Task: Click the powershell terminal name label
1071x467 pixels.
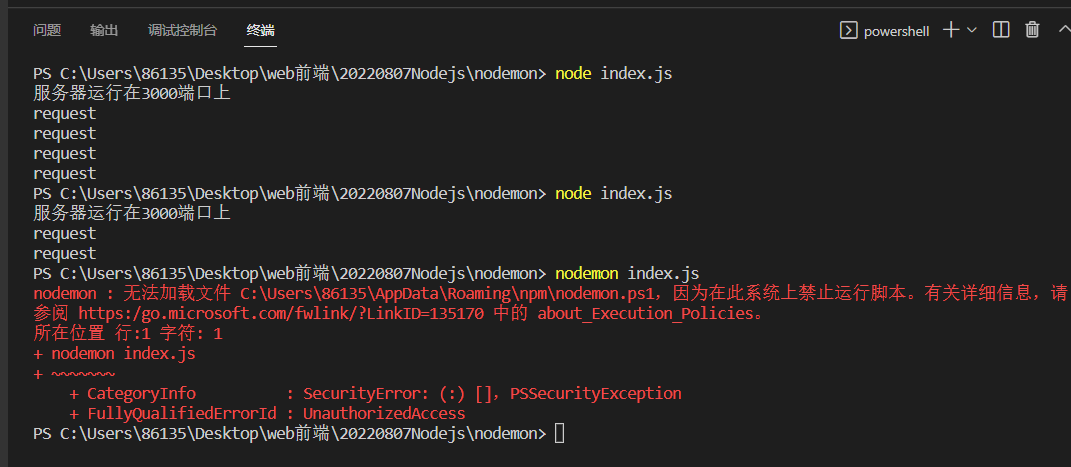Action: (x=897, y=31)
